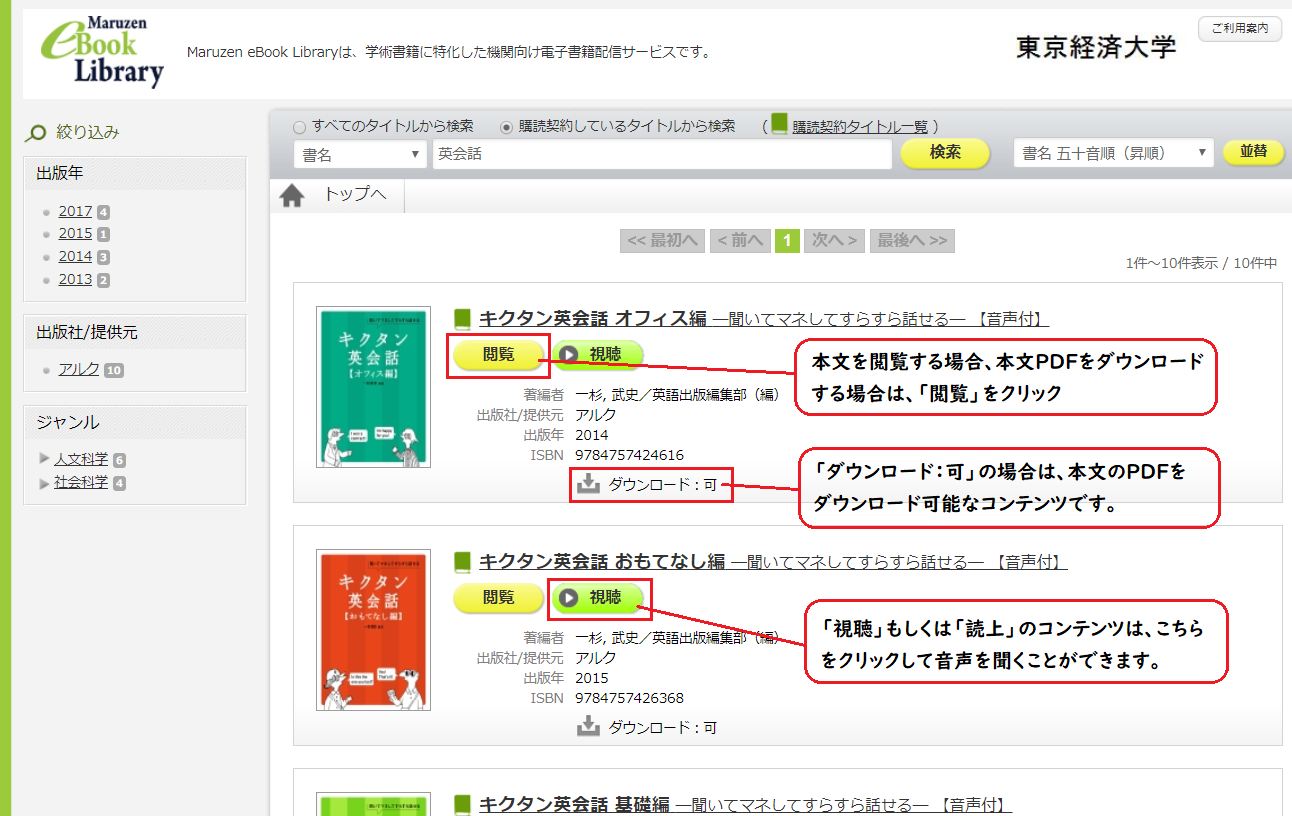Click ジャンル filter section heading
This screenshot has width=1292, height=816.
(68, 423)
